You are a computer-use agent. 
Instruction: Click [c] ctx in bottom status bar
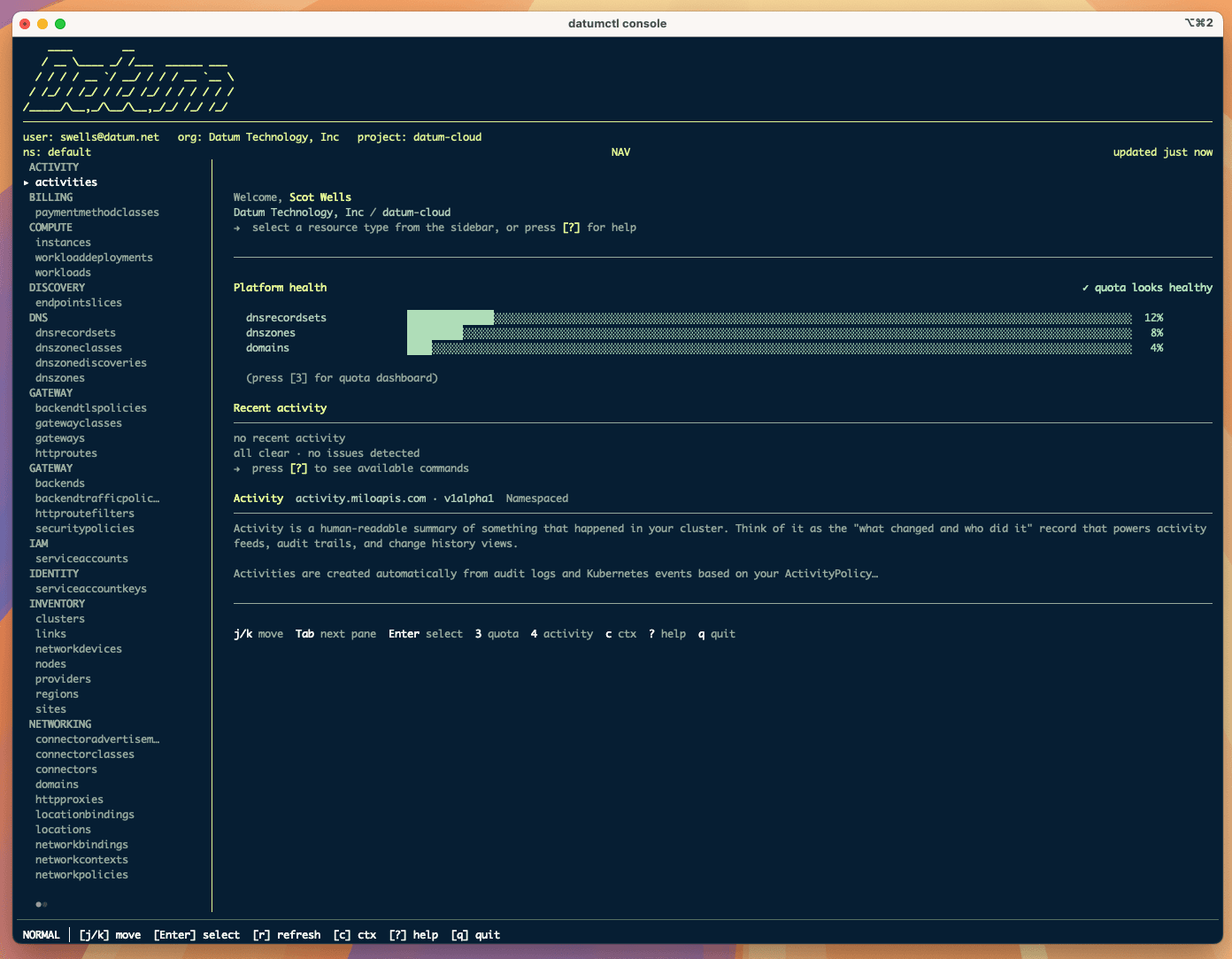355,935
